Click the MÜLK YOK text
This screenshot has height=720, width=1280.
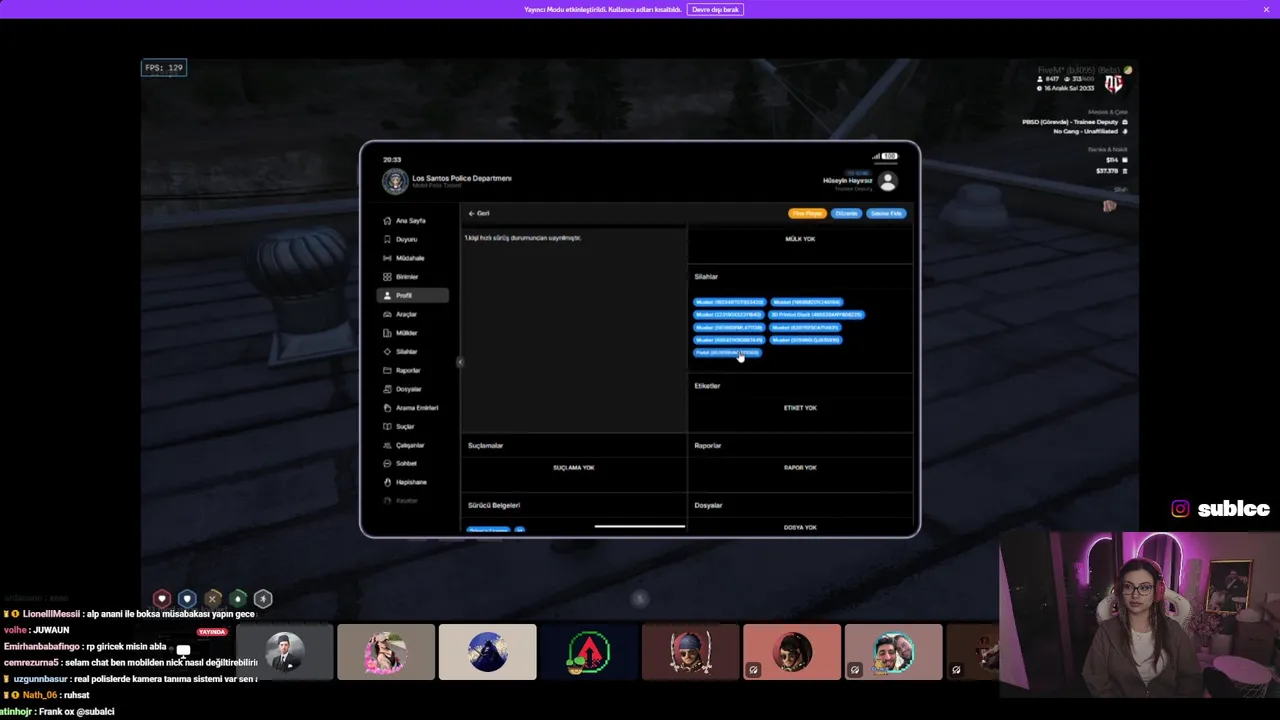800,239
